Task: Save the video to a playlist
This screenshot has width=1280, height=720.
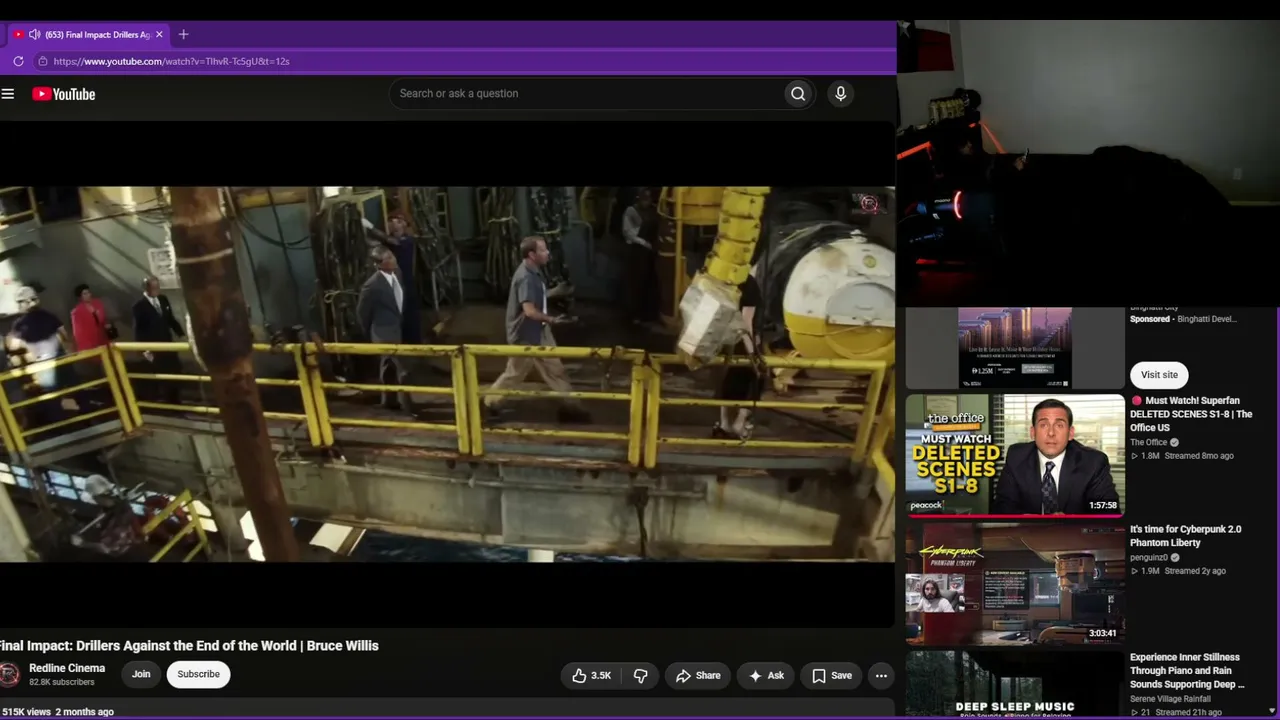Action: (831, 676)
